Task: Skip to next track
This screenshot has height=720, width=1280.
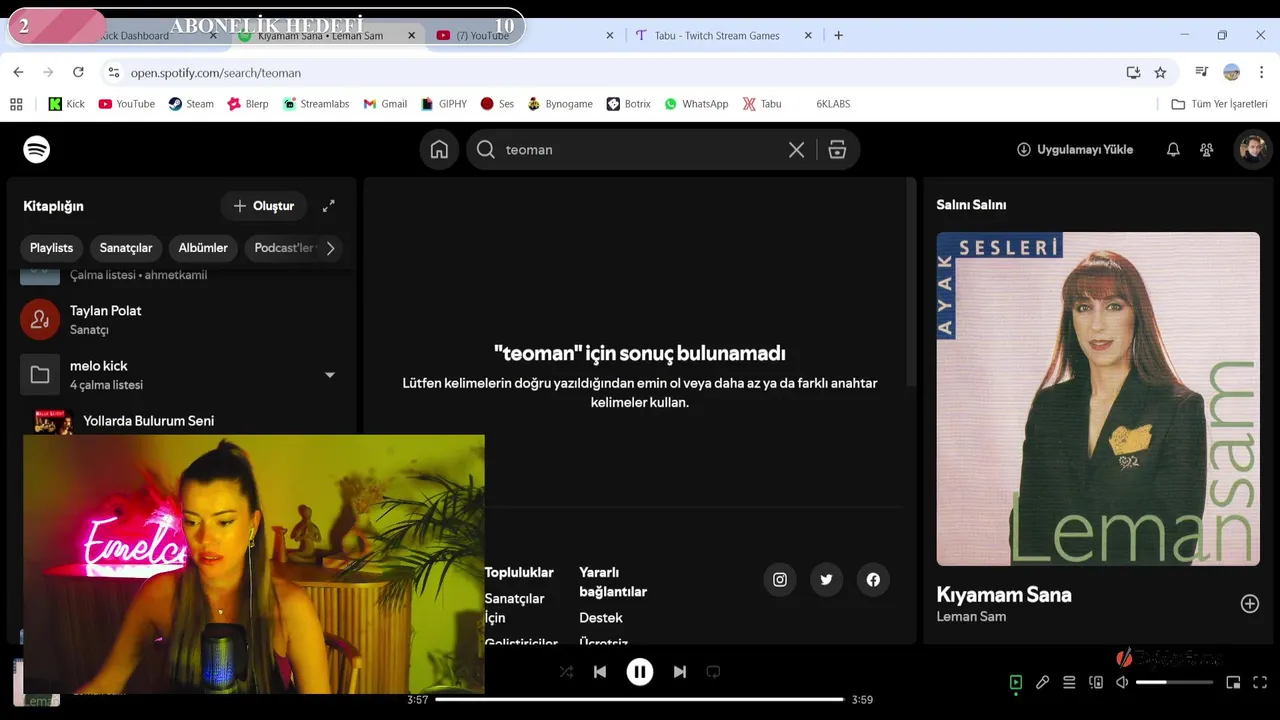Action: coord(680,672)
